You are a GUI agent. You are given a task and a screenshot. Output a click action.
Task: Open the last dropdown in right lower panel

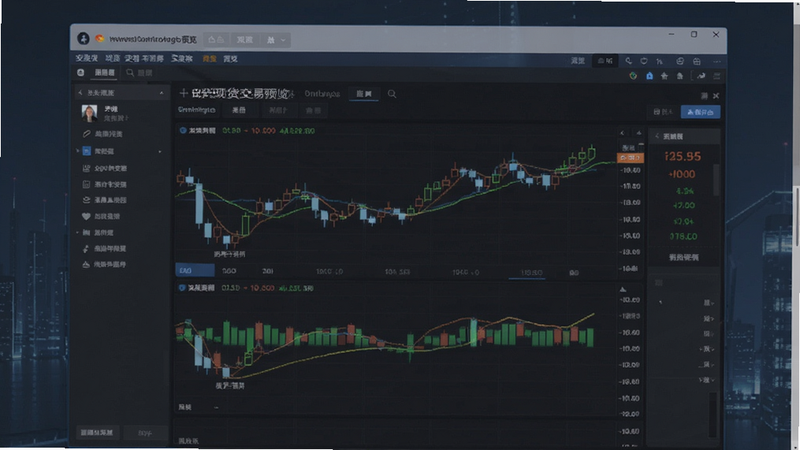click(707, 380)
